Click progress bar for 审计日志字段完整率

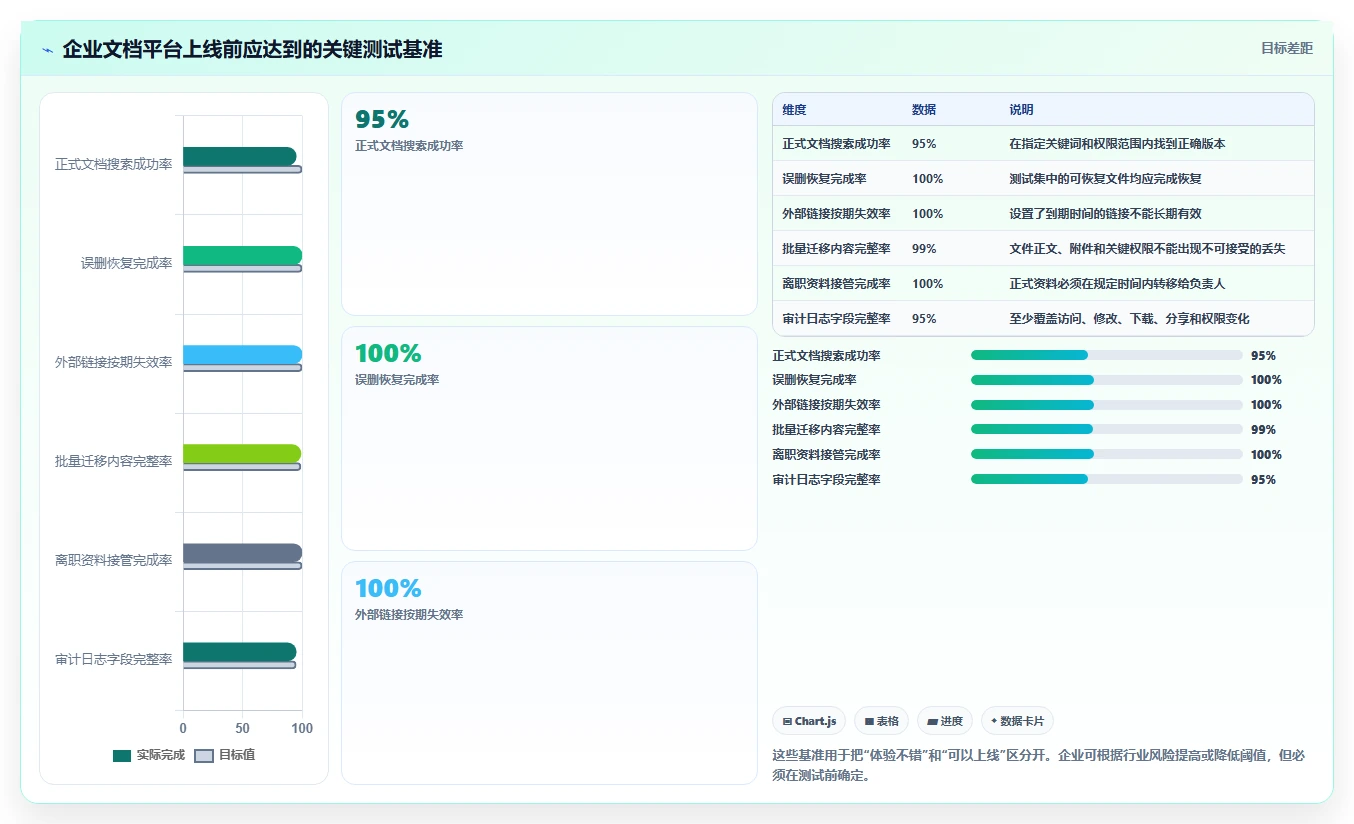(x=1106, y=480)
